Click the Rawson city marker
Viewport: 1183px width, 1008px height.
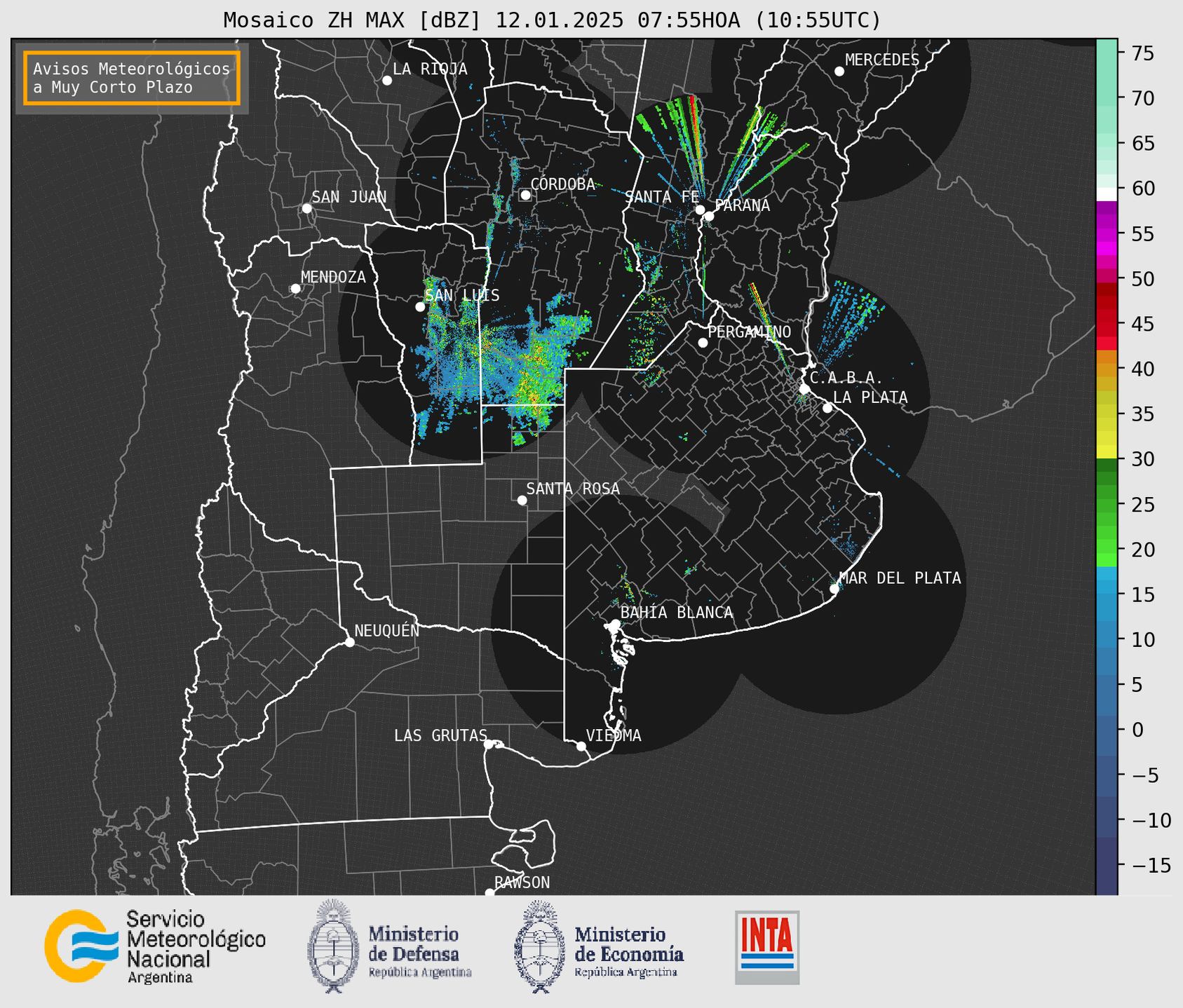coord(489,892)
